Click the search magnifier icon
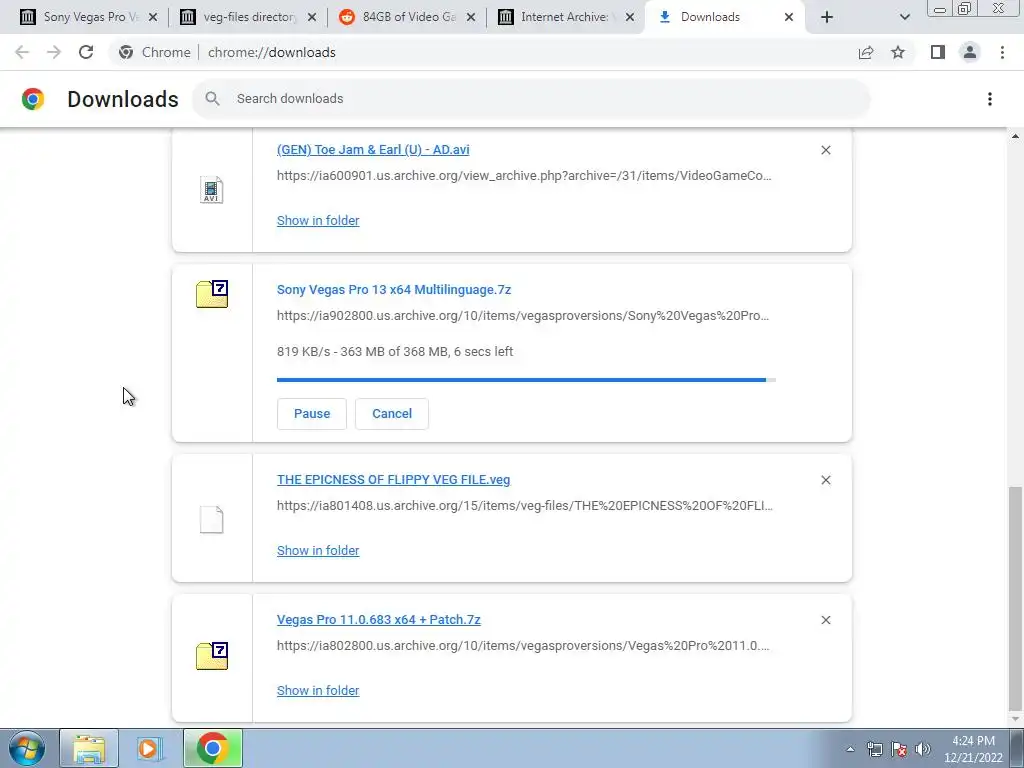 (212, 99)
